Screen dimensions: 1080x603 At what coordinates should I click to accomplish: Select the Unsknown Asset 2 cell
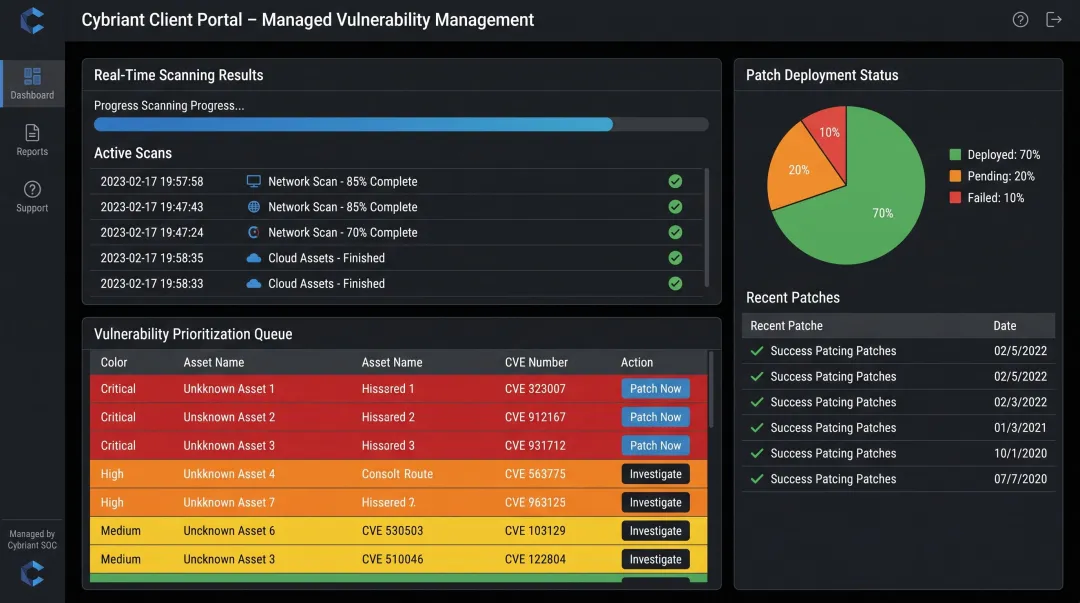(229, 417)
